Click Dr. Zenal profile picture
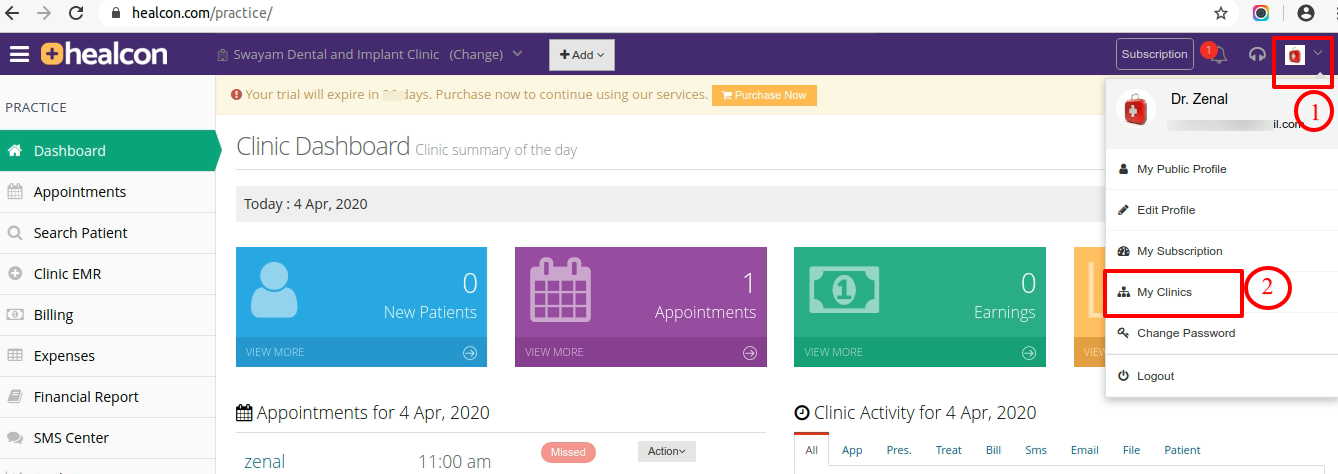Viewport: 1338px width, 474px height. click(x=1135, y=110)
